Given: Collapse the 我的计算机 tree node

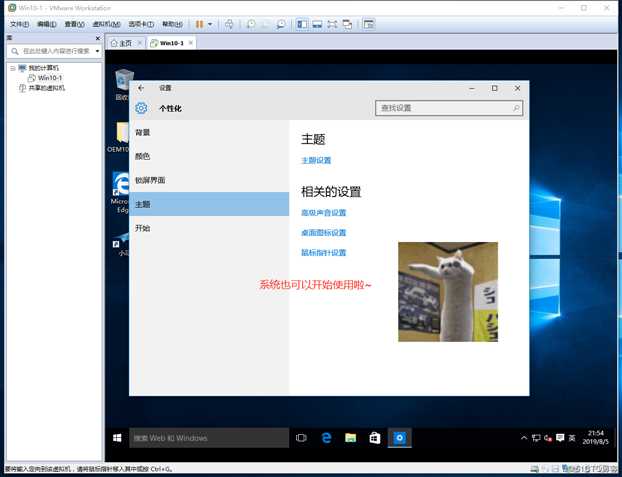Looking at the screenshot, I should coord(13,68).
